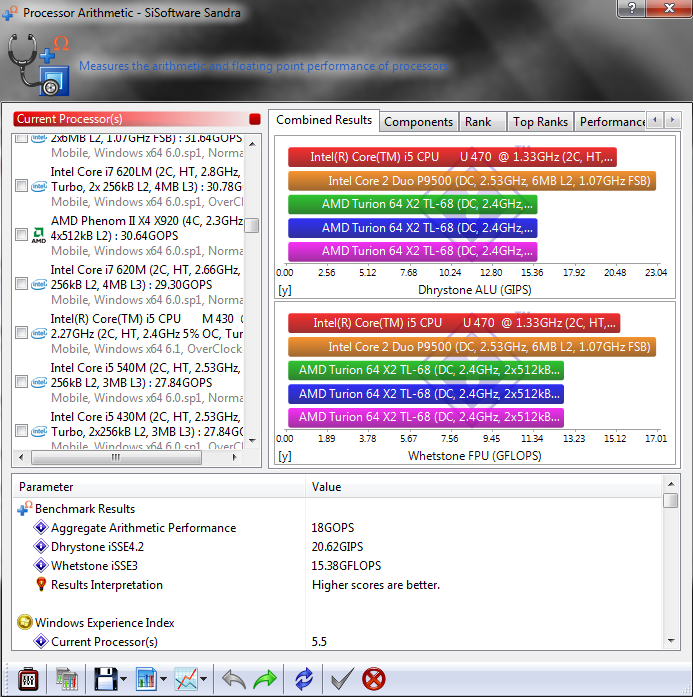Image resolution: width=693 pixels, height=697 pixels.
Task: Click the [y] label under Dhrystone chart
Action: 285,290
